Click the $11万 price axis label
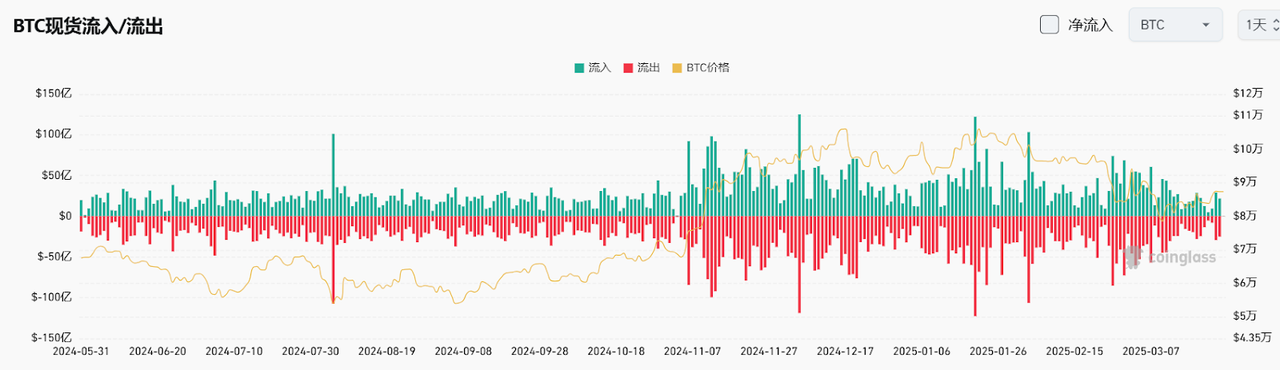The image size is (1280, 370). [x=1248, y=116]
